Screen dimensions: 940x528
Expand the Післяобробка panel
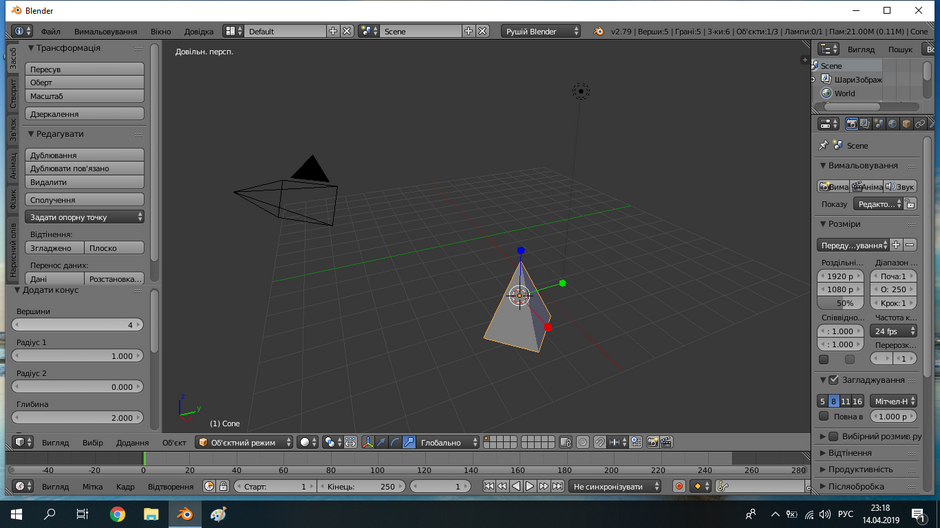pos(855,486)
